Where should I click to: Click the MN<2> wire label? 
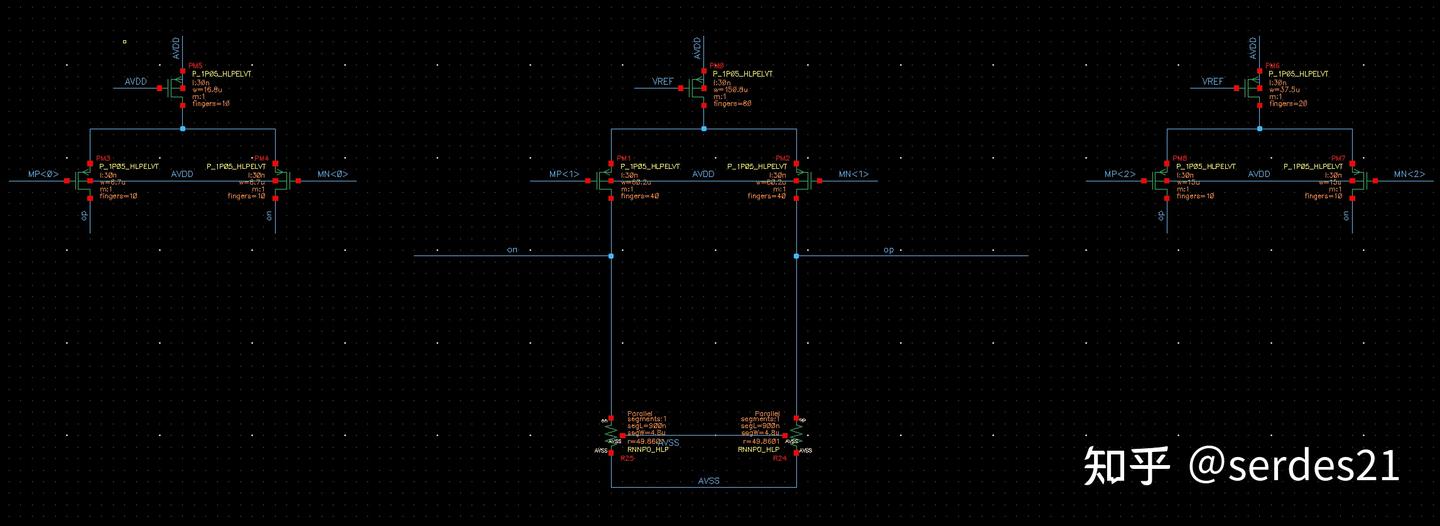coord(1410,174)
